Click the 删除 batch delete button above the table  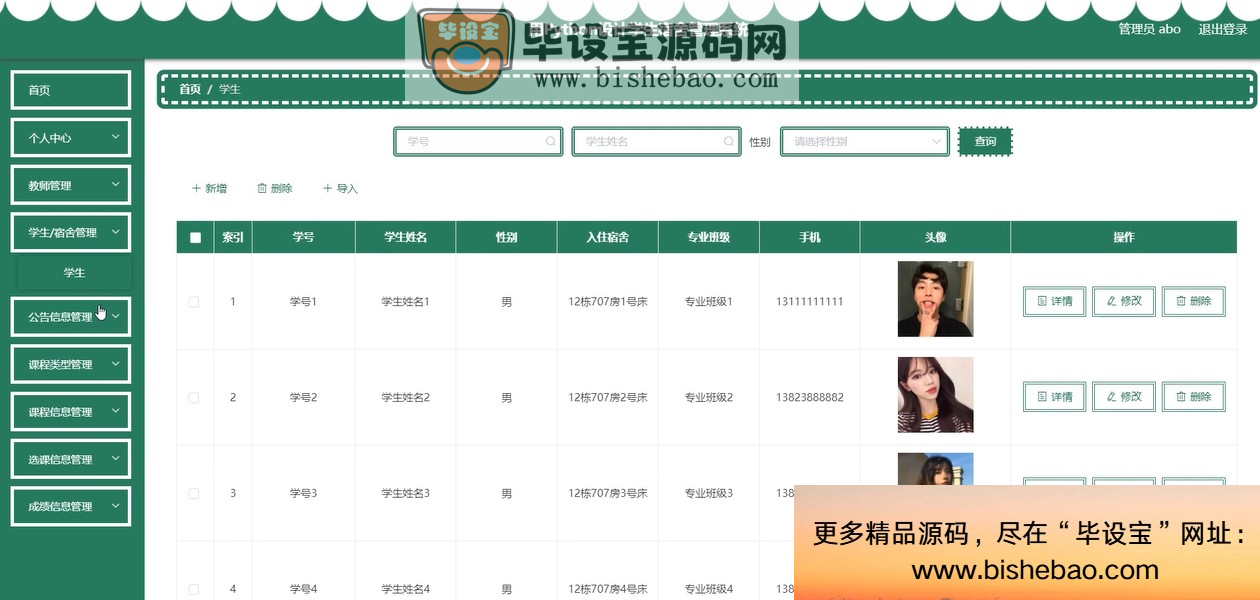point(275,188)
